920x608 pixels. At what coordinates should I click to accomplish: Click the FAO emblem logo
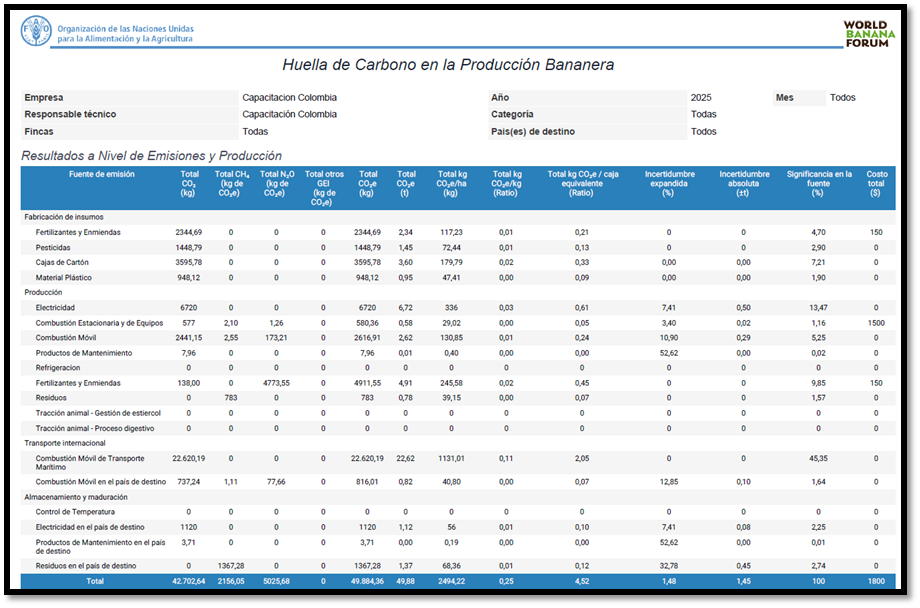[x=36, y=32]
